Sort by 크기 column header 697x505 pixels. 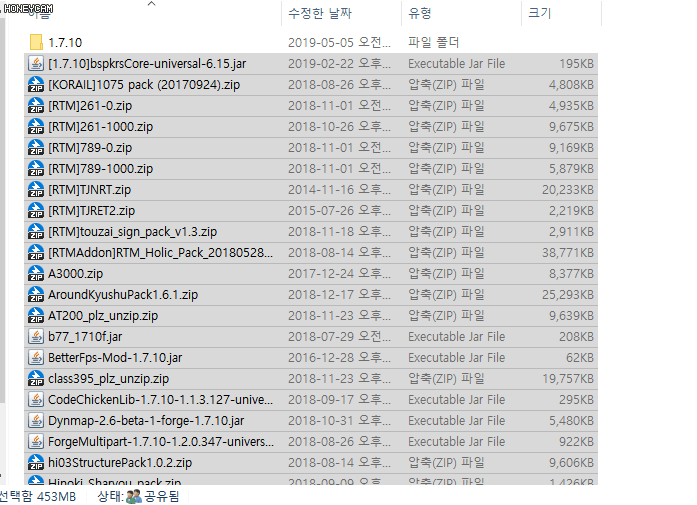pyautogui.click(x=539, y=13)
